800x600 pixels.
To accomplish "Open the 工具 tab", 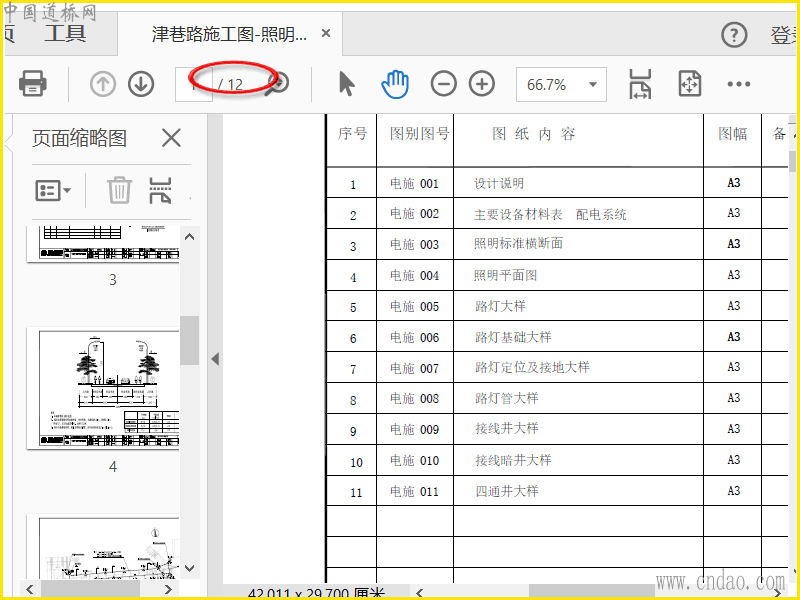I will 65,33.
